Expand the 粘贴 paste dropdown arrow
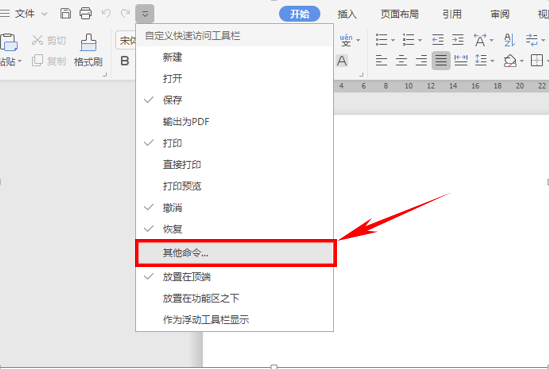 click(x=19, y=61)
